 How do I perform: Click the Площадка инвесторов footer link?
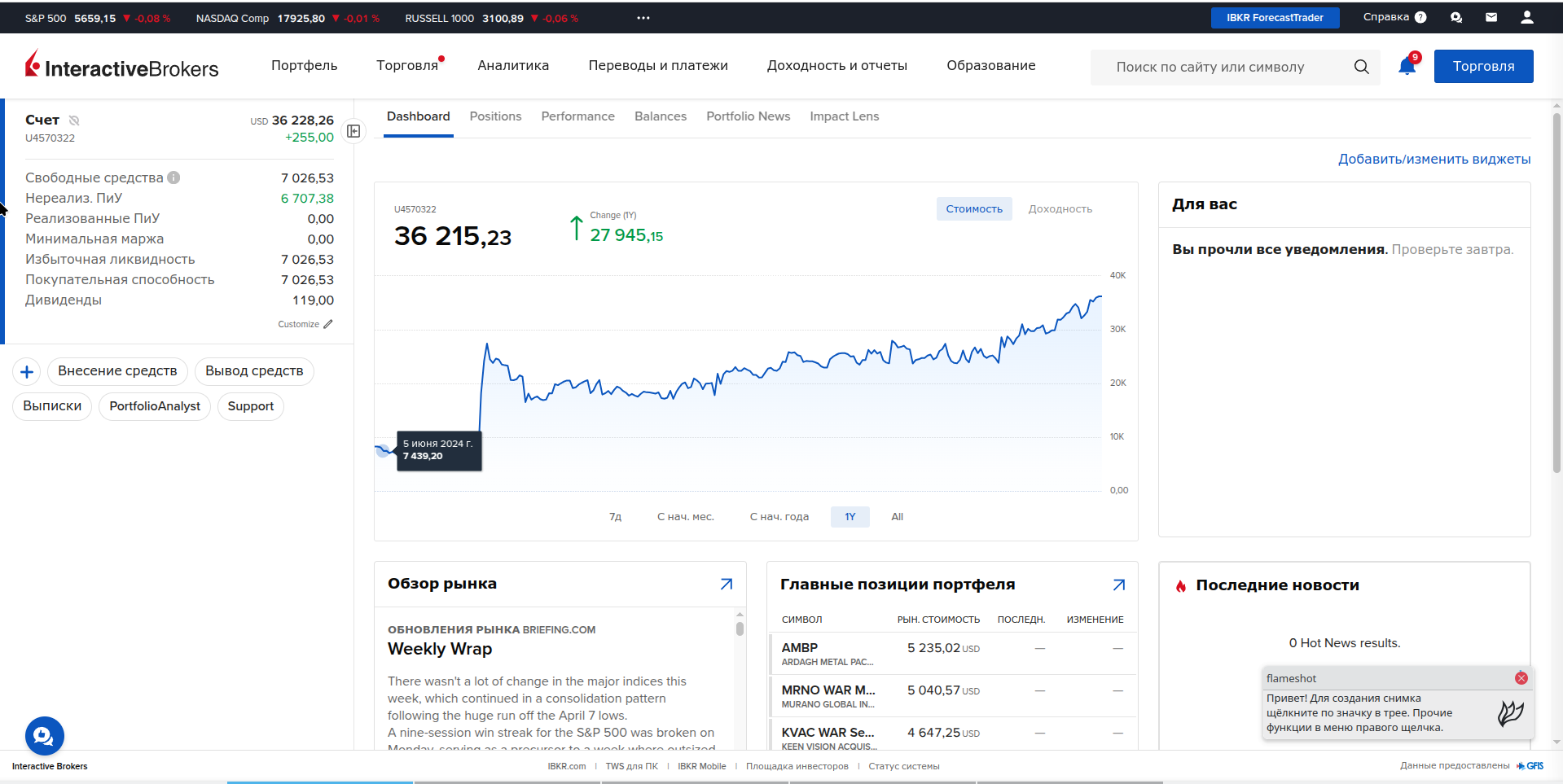pos(797,766)
